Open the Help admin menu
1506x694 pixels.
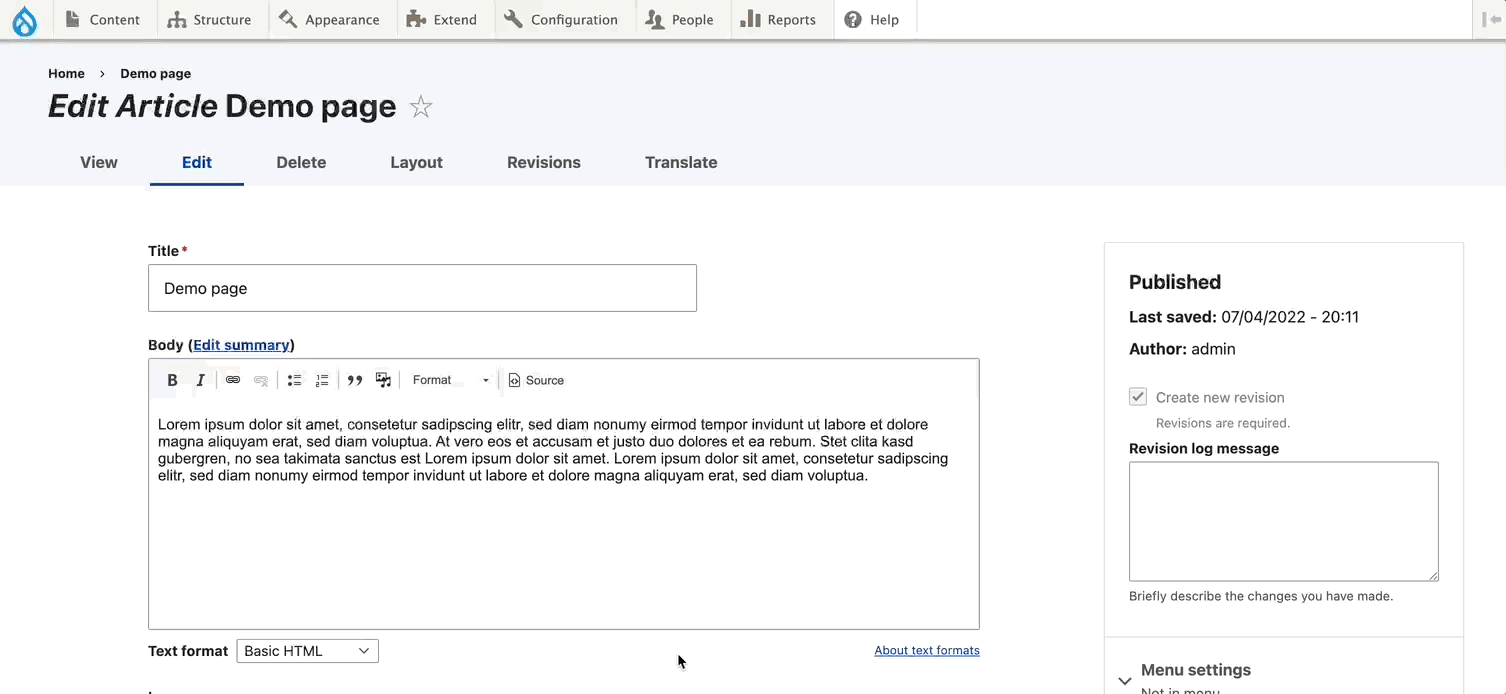(x=873, y=20)
